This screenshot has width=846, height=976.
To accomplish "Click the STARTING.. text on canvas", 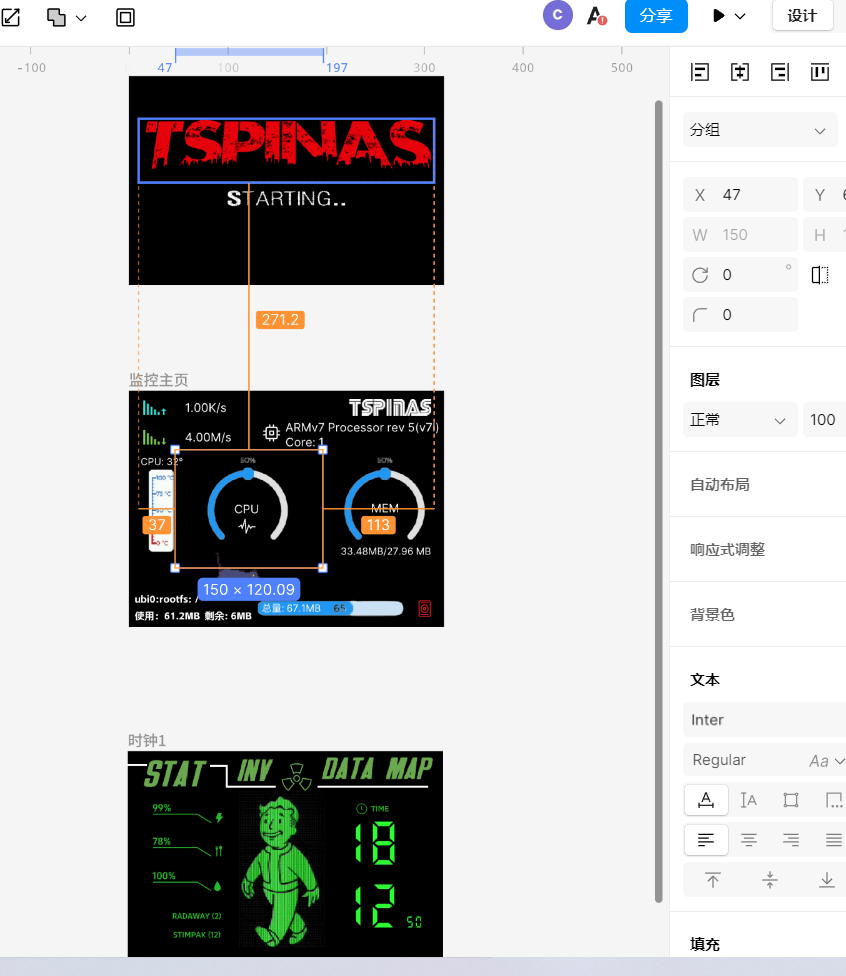I will click(x=286, y=199).
